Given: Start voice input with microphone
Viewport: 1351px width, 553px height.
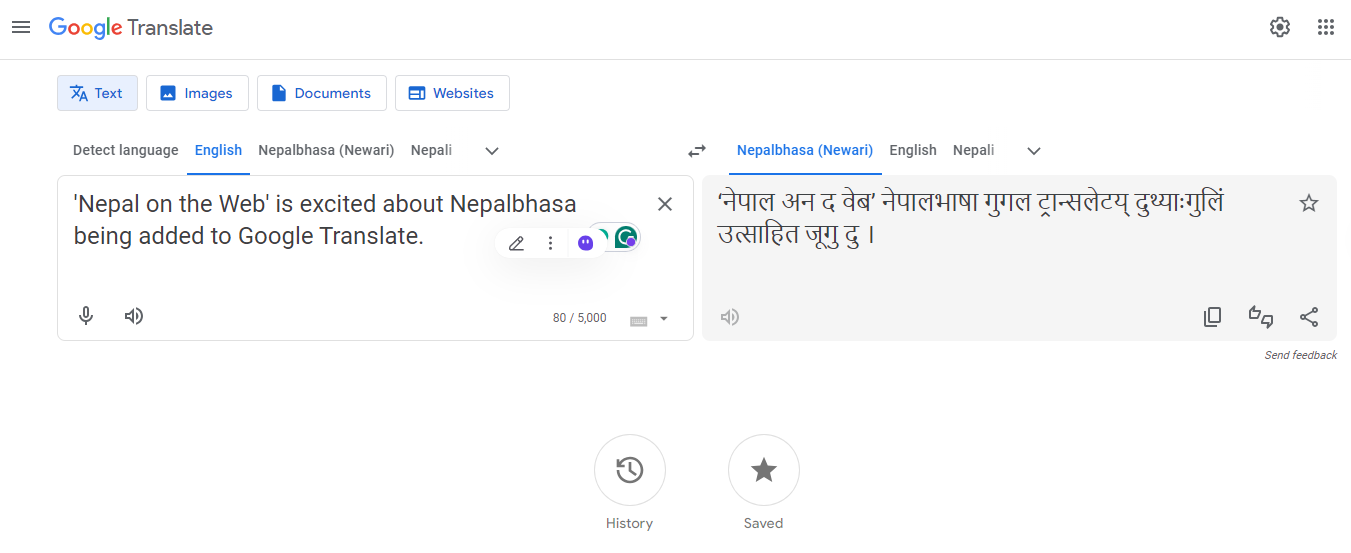Looking at the screenshot, I should tap(86, 316).
